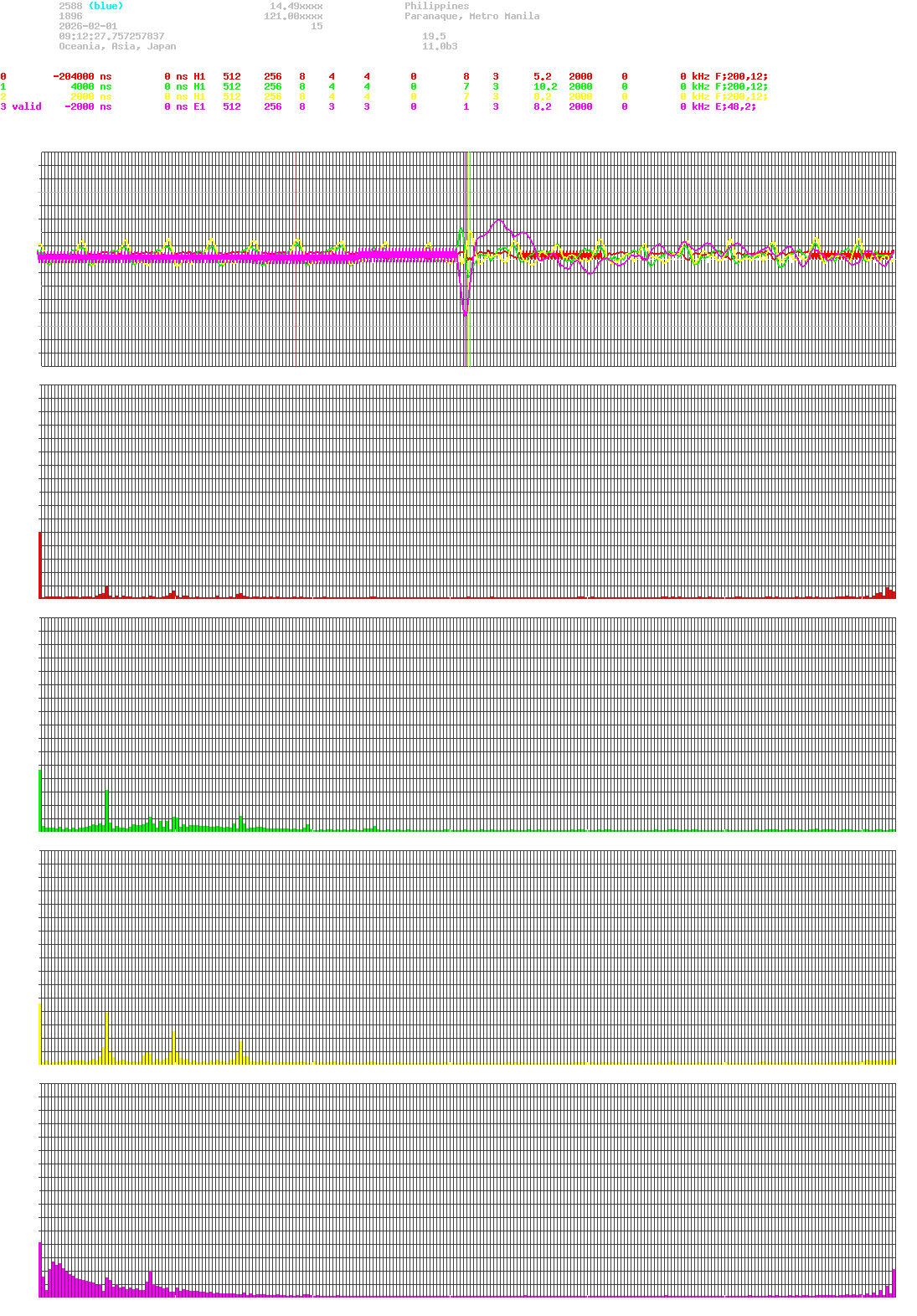Click the magenta spectrum leftmost tall bar
This screenshot has width=917, height=1316.
39,1269
